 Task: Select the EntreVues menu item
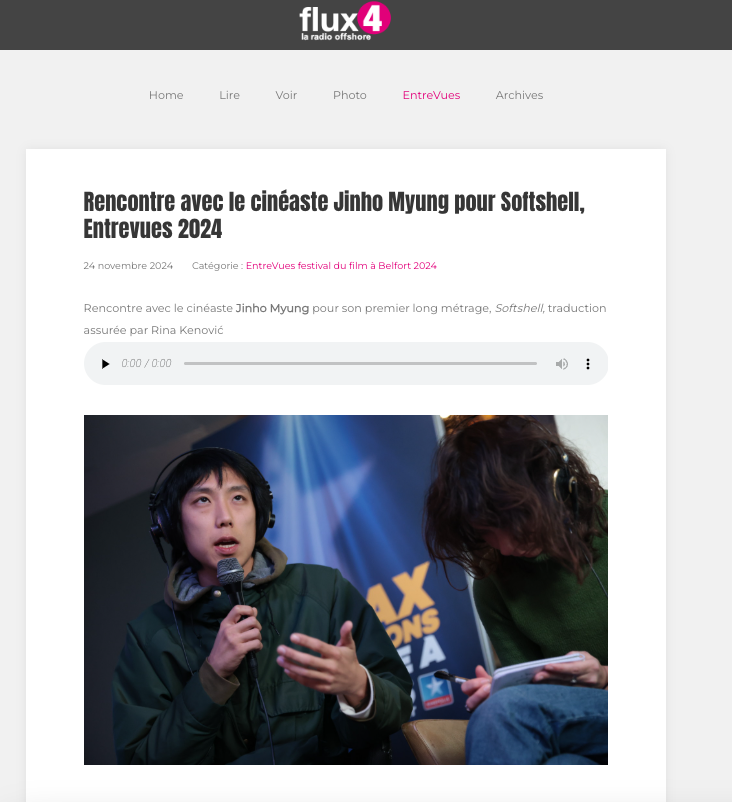(x=431, y=95)
